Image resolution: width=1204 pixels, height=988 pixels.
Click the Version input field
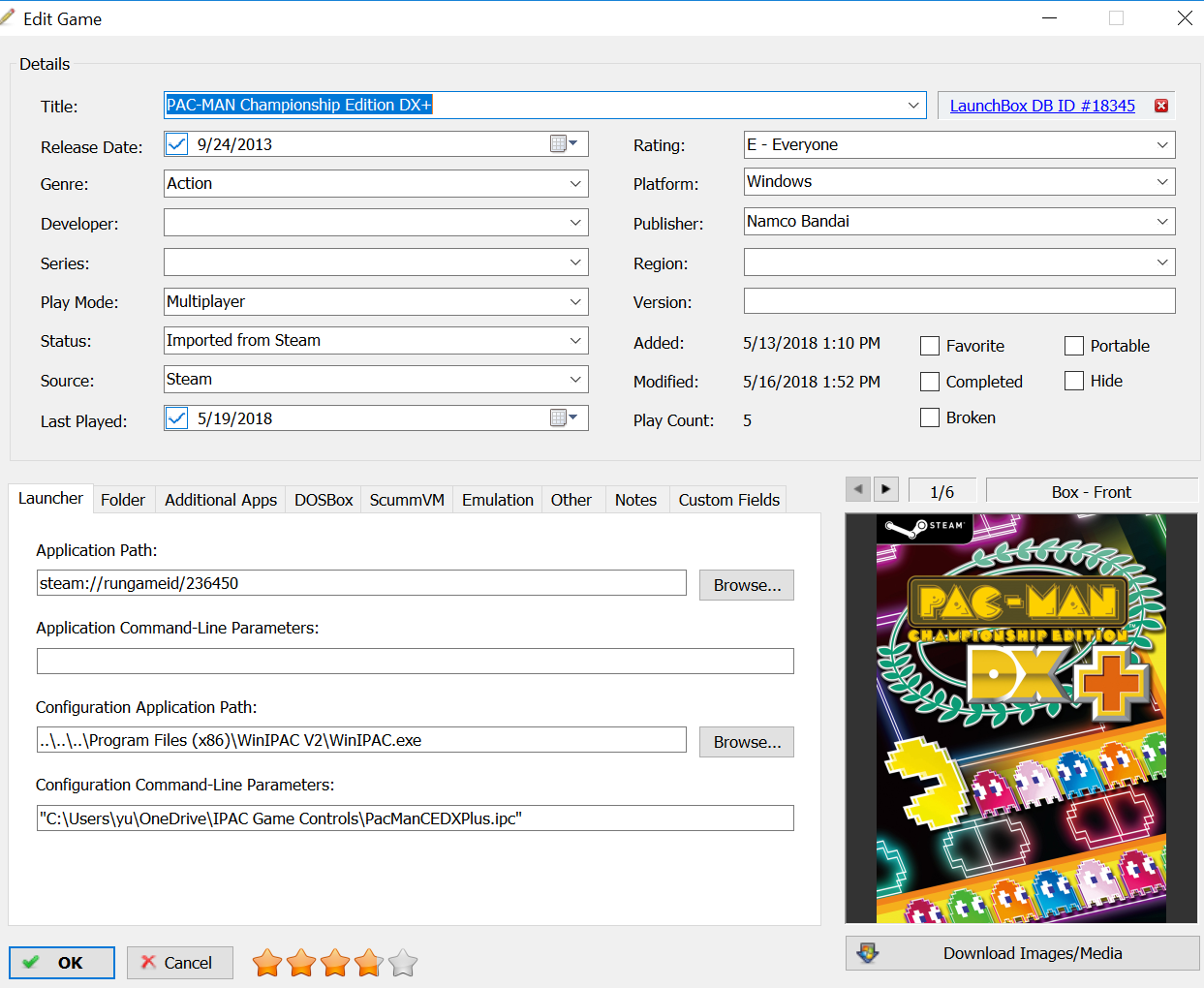pyautogui.click(x=960, y=301)
